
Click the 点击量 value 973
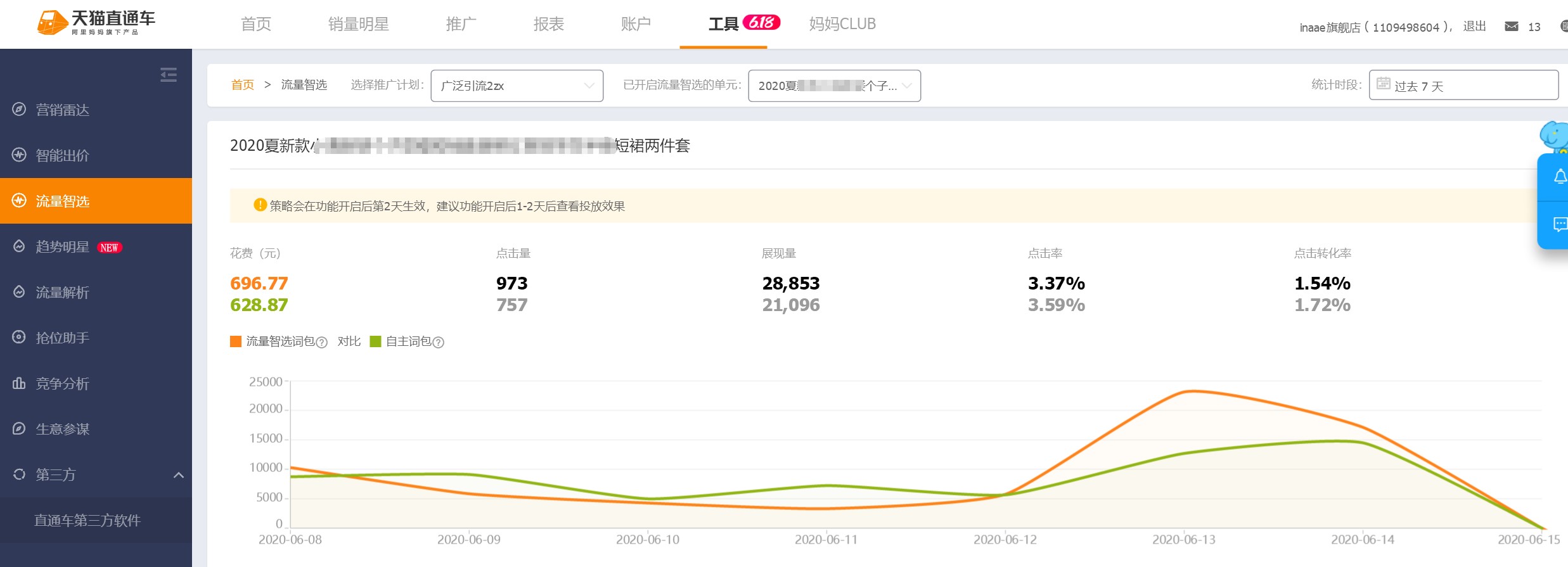click(511, 283)
